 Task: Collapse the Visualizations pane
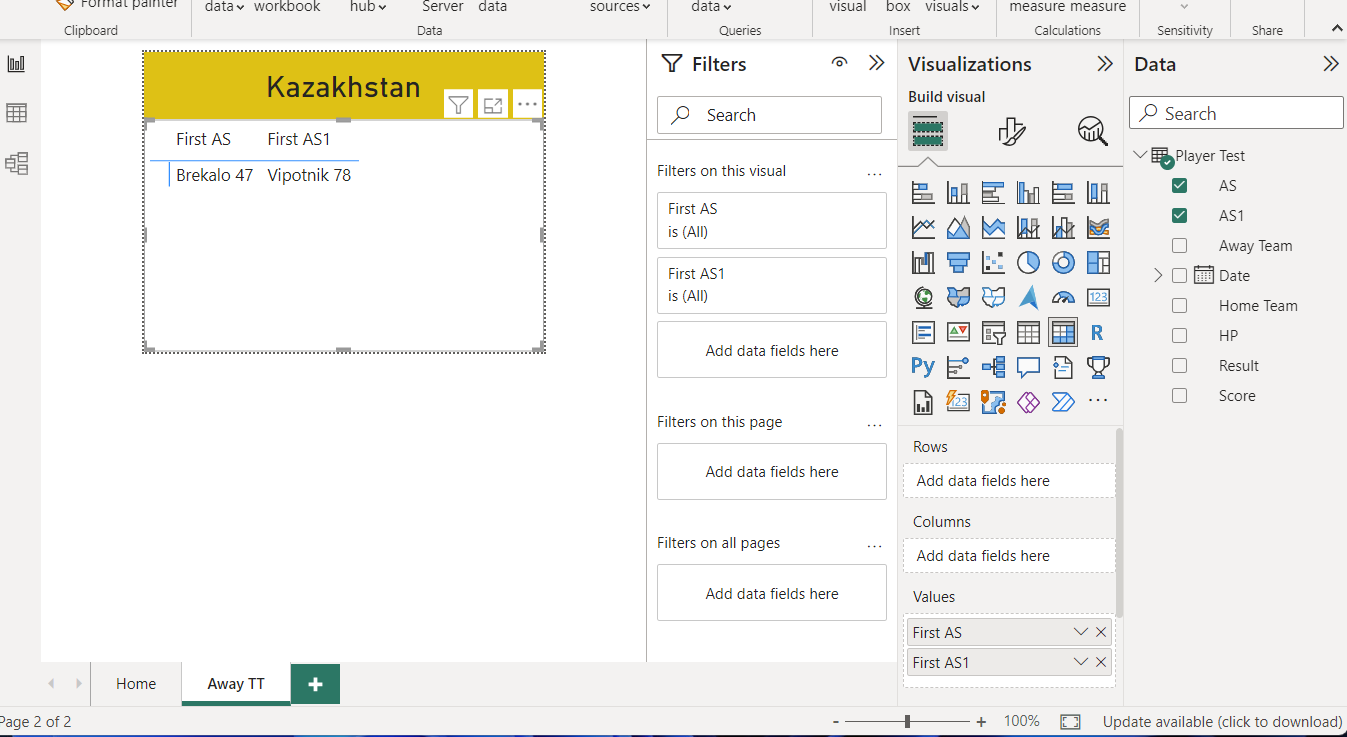coord(1105,64)
